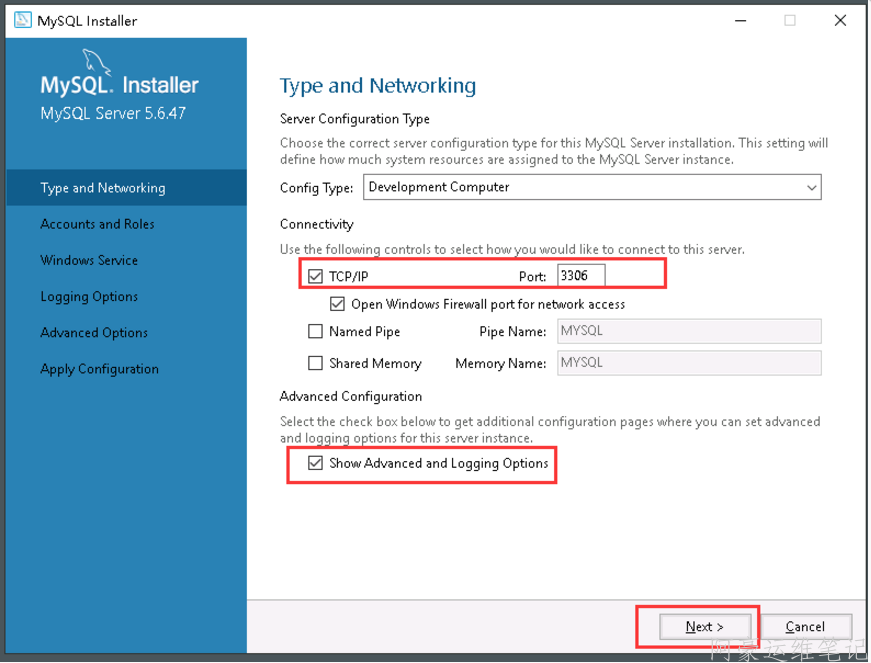Toggle the TCP/IP checkbox
871x663 pixels.
click(316, 276)
